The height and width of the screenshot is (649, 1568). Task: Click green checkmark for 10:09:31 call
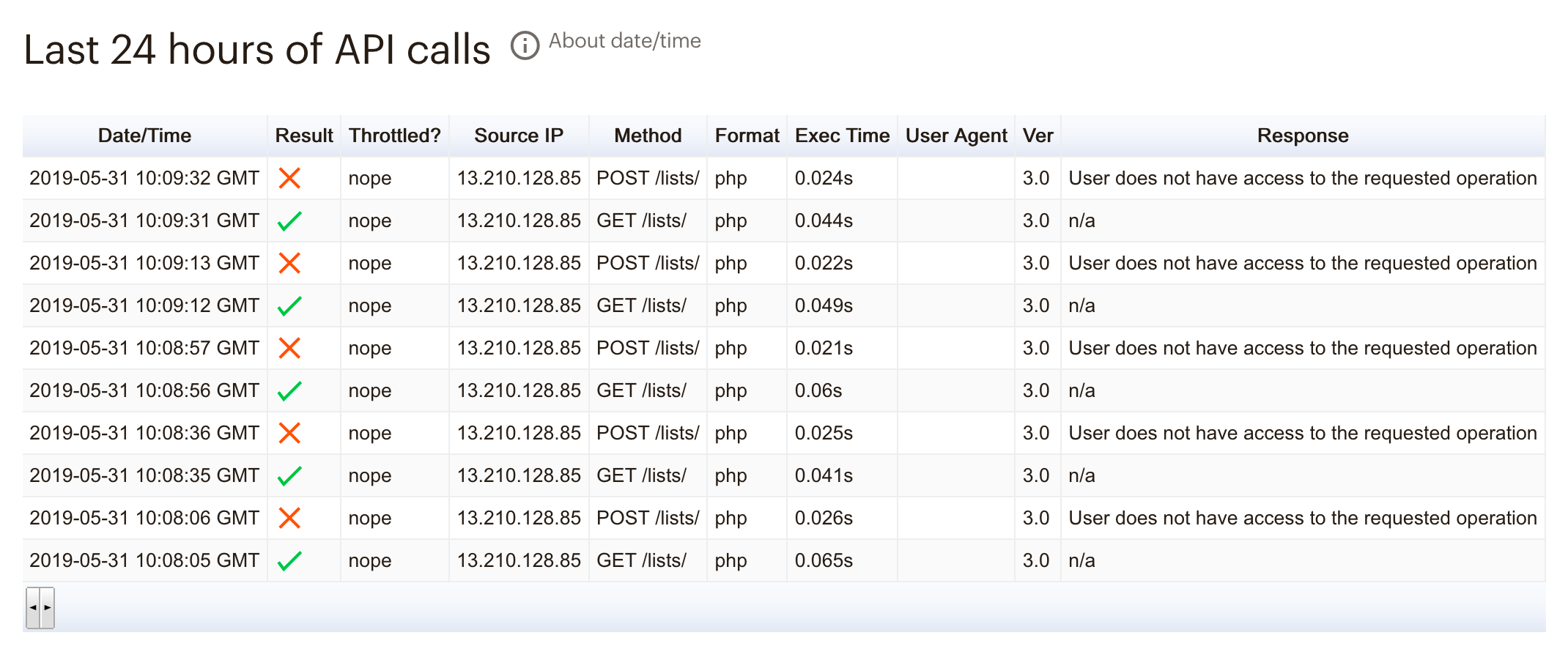tap(289, 220)
